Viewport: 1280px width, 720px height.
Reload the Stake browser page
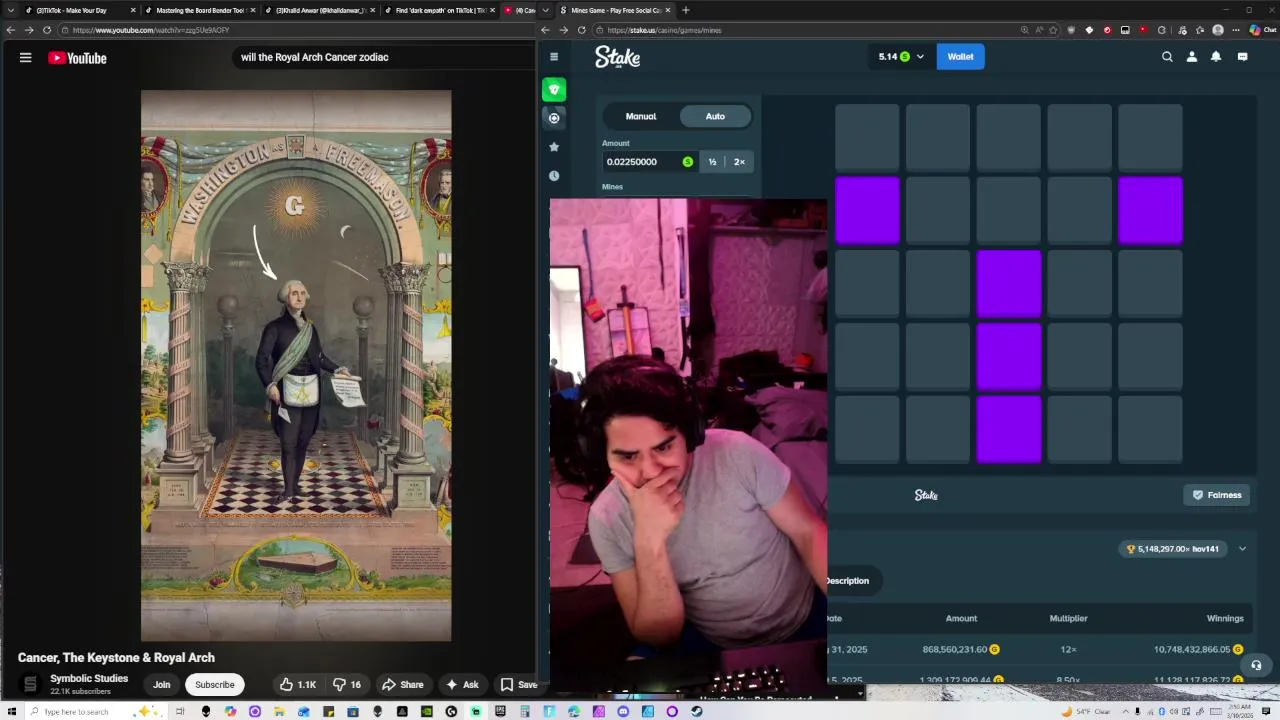click(581, 30)
